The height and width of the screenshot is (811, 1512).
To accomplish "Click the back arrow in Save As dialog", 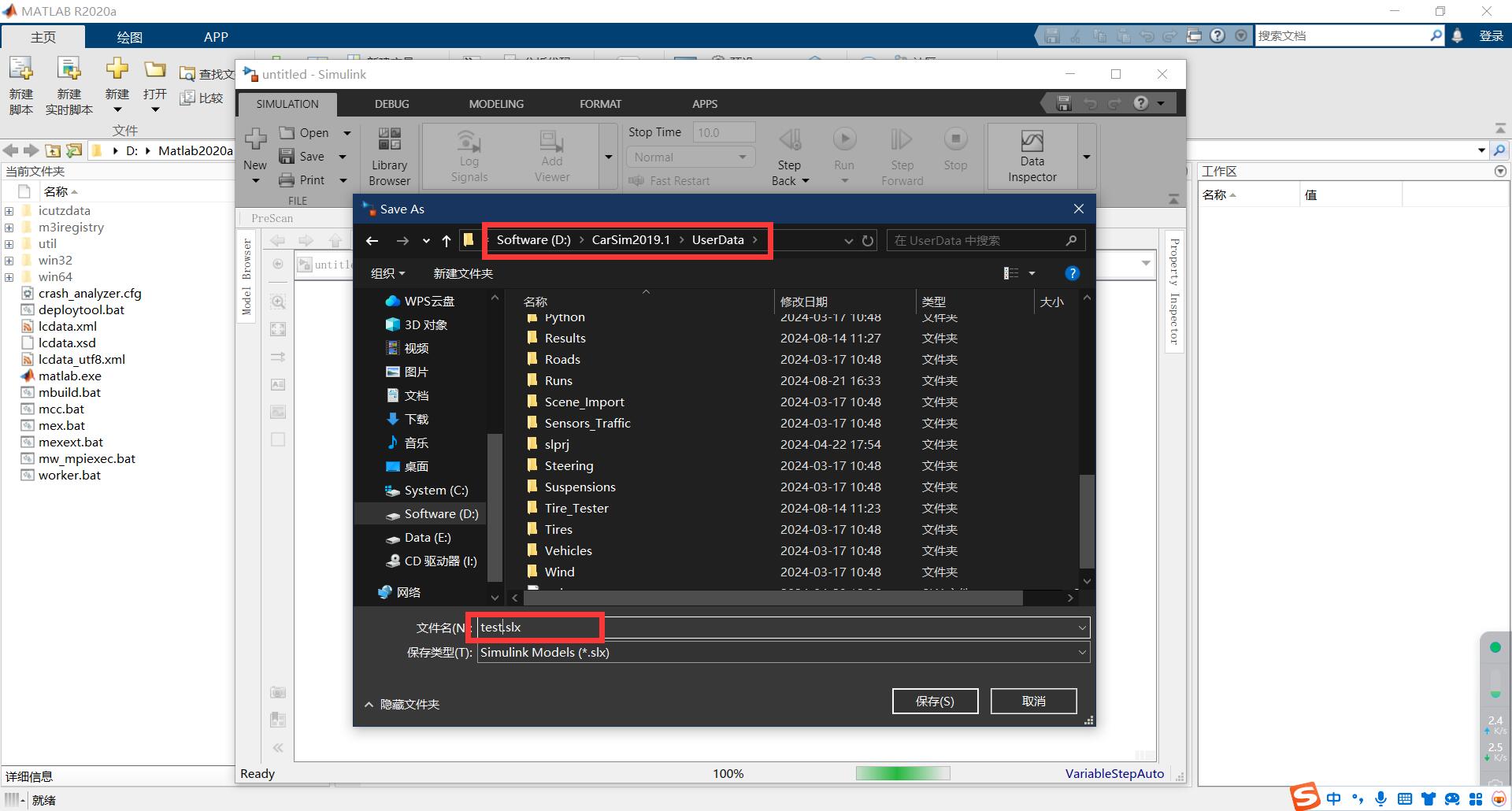I will coord(372,241).
